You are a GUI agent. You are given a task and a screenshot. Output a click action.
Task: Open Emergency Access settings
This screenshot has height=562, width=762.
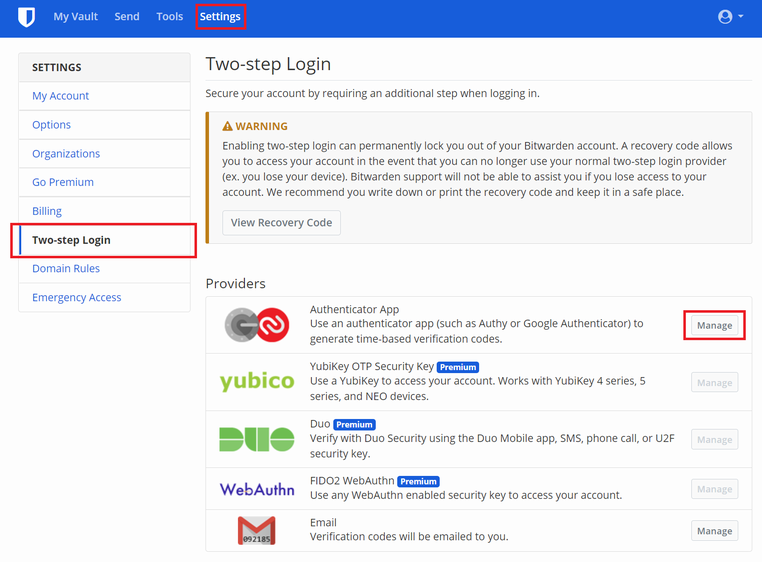click(77, 298)
